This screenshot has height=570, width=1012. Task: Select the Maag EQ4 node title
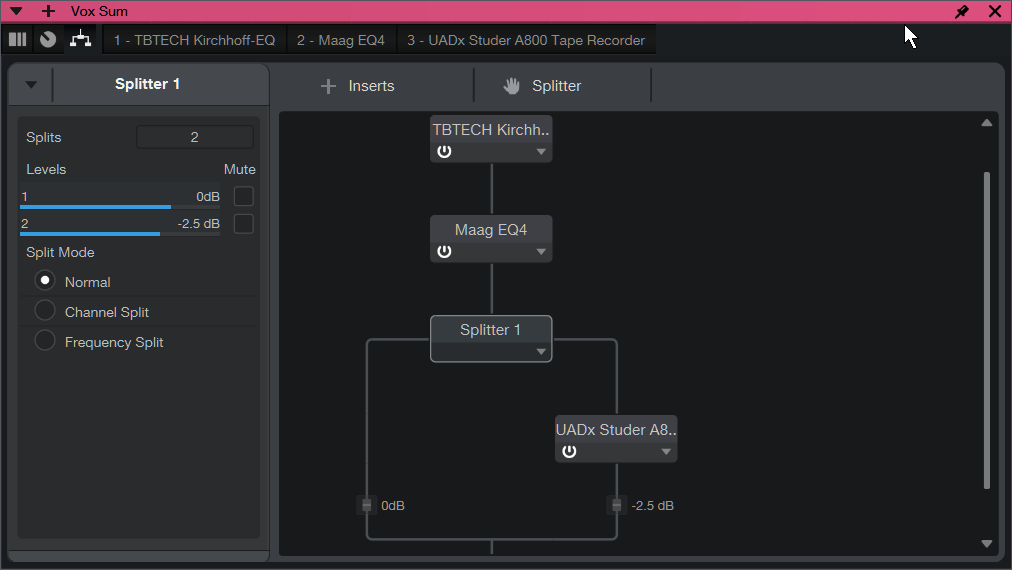pyautogui.click(x=491, y=229)
